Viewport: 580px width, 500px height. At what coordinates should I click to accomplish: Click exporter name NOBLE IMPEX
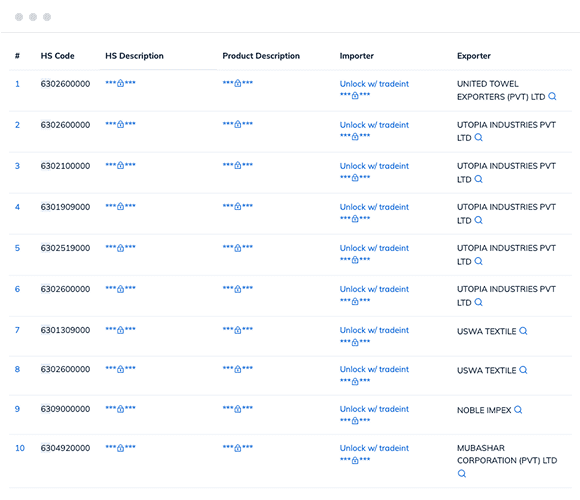pyautogui.click(x=484, y=410)
